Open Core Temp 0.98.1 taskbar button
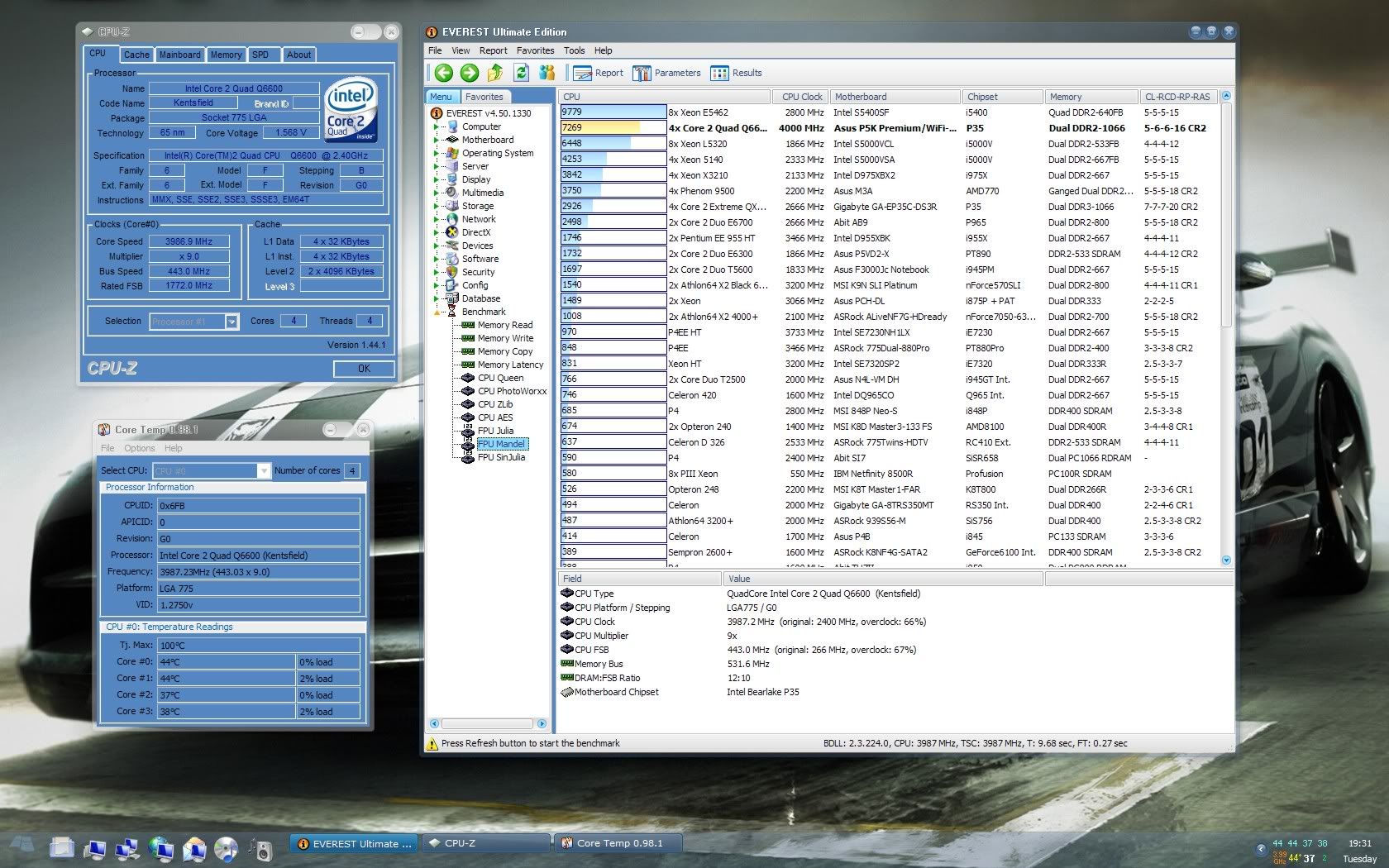1389x868 pixels. click(619, 843)
